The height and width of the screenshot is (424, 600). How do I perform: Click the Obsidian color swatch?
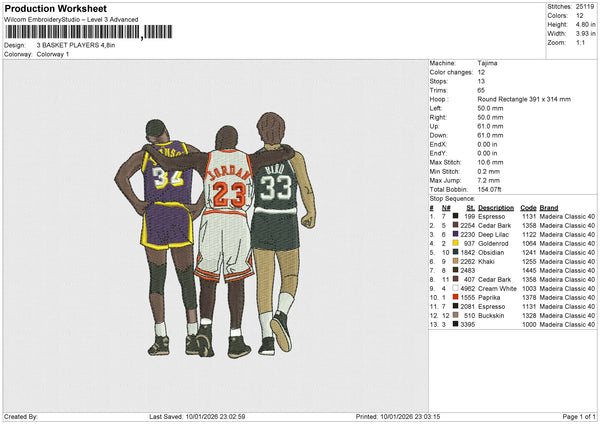[455, 252]
